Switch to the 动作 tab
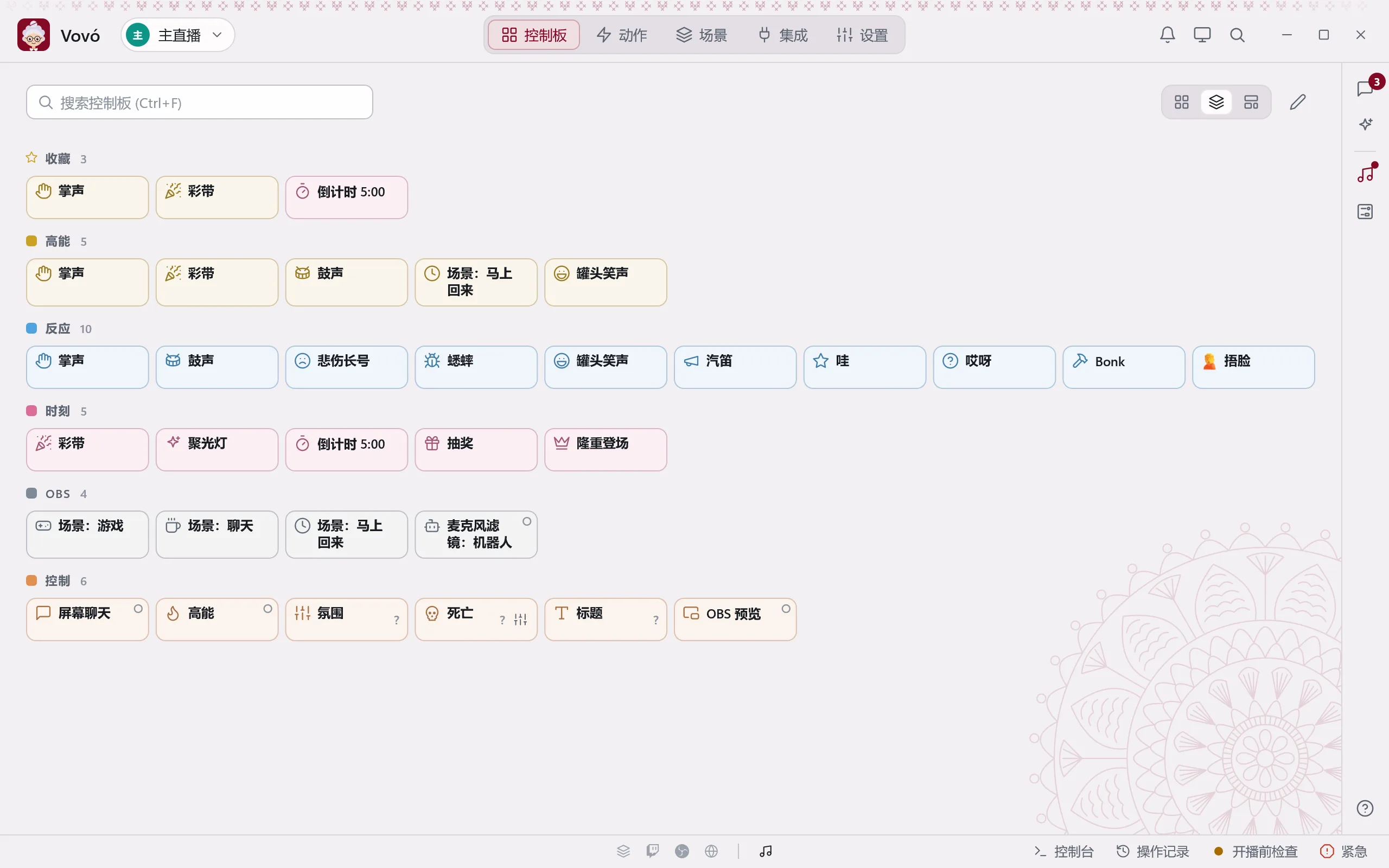Viewport: 1389px width, 868px height. tap(622, 35)
